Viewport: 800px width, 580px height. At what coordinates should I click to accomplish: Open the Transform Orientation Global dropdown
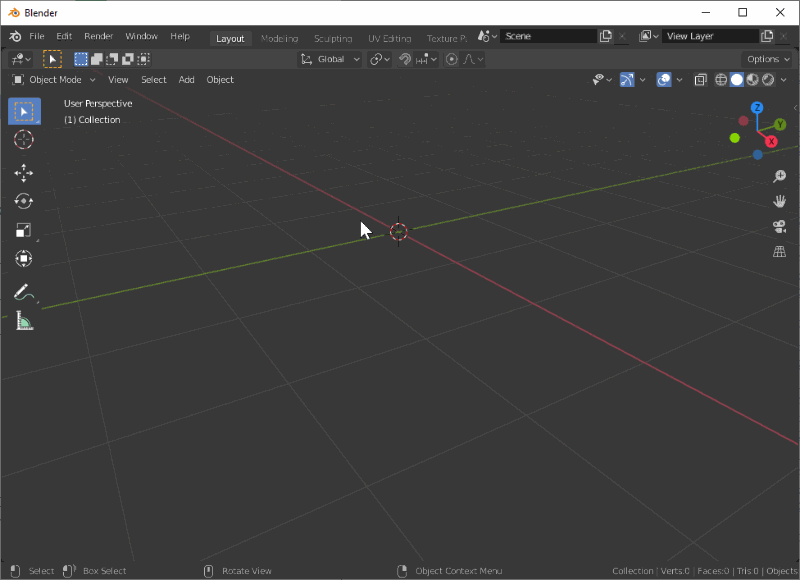[330, 58]
